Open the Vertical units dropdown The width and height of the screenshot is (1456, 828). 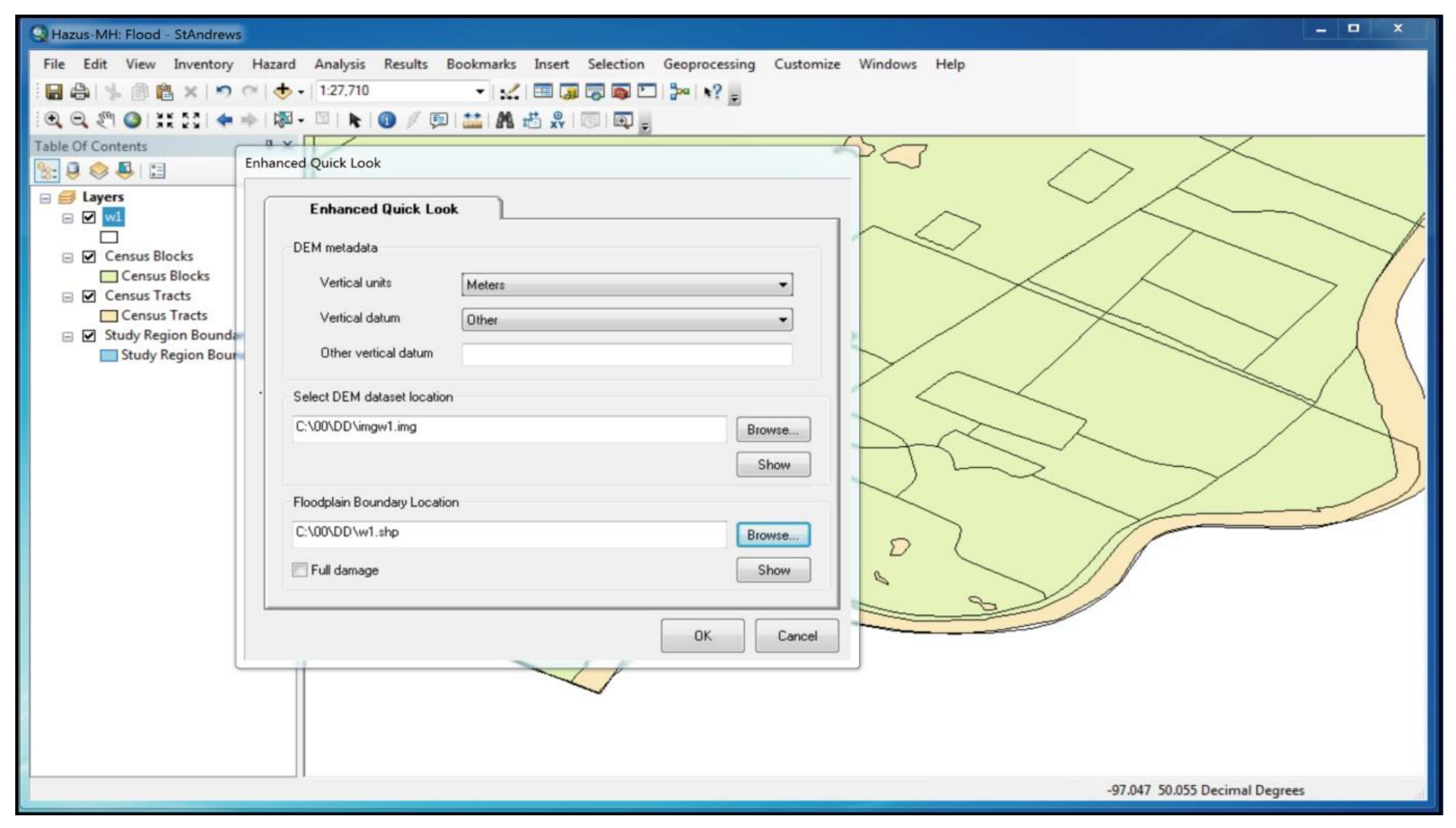pos(783,284)
